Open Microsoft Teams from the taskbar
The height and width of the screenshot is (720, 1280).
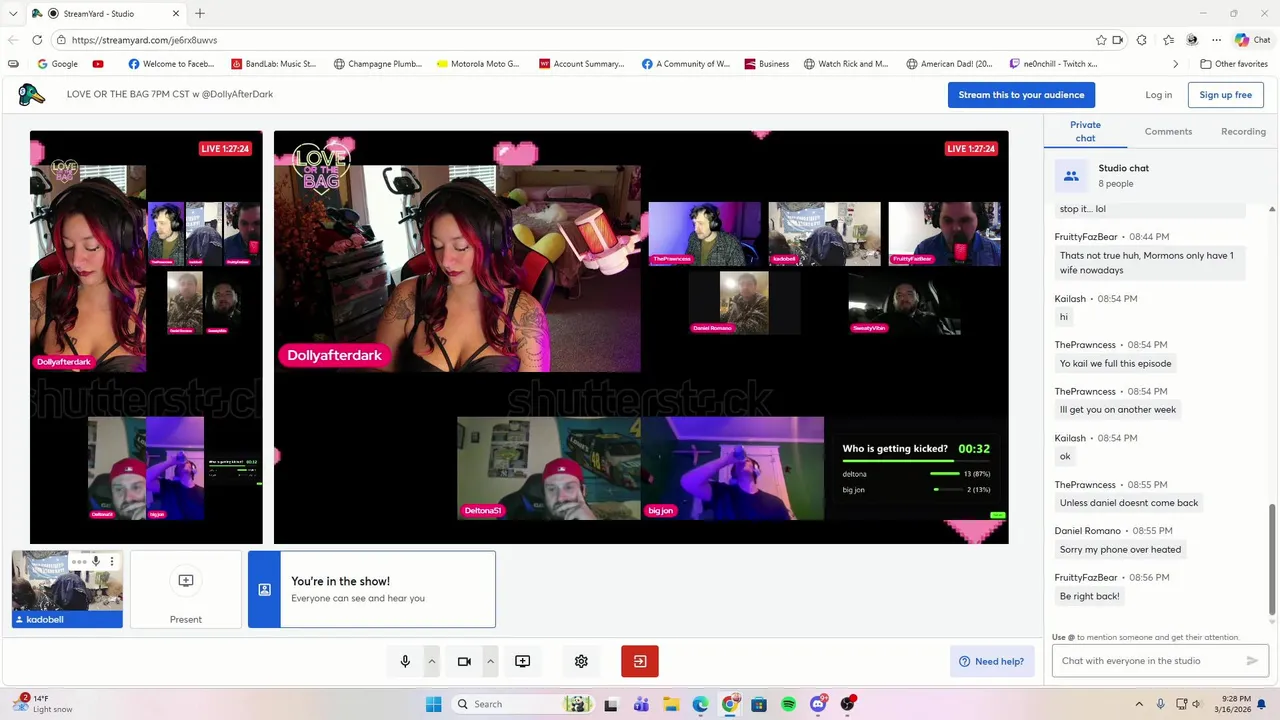pyautogui.click(x=641, y=704)
